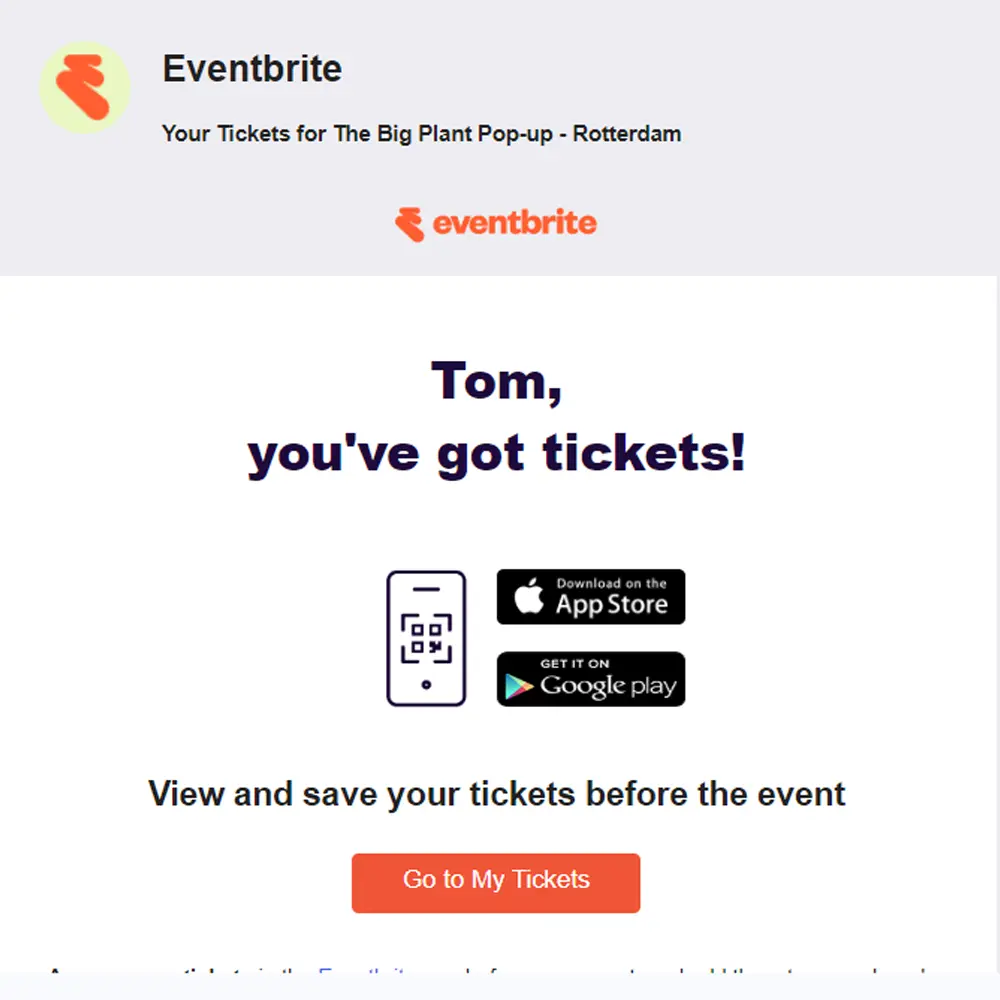Screen dimensions: 1000x1000
Task: Open the Get it on Google Play badge
Action: pyautogui.click(x=590, y=679)
